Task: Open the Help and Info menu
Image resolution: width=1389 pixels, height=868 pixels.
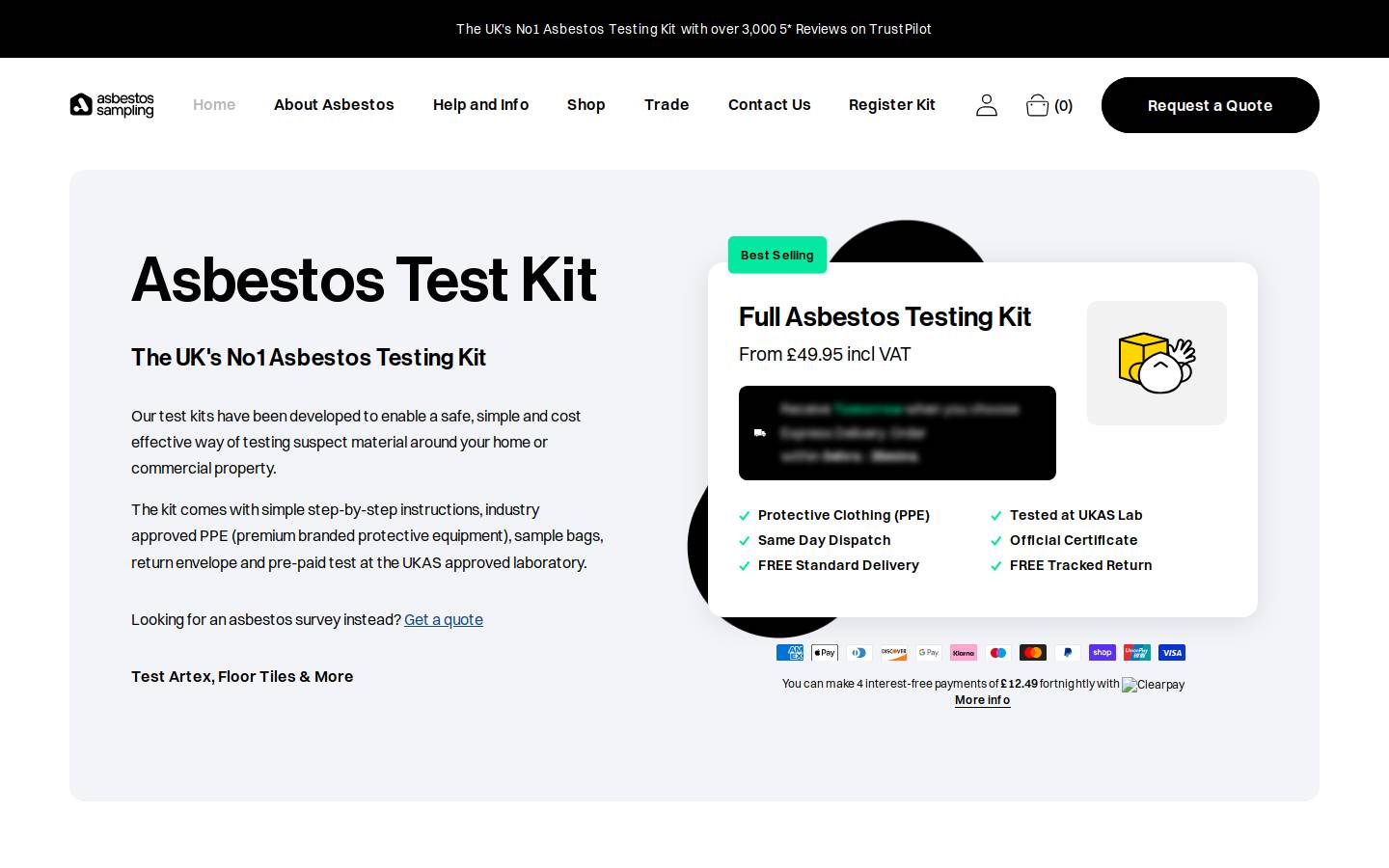Action: [480, 105]
